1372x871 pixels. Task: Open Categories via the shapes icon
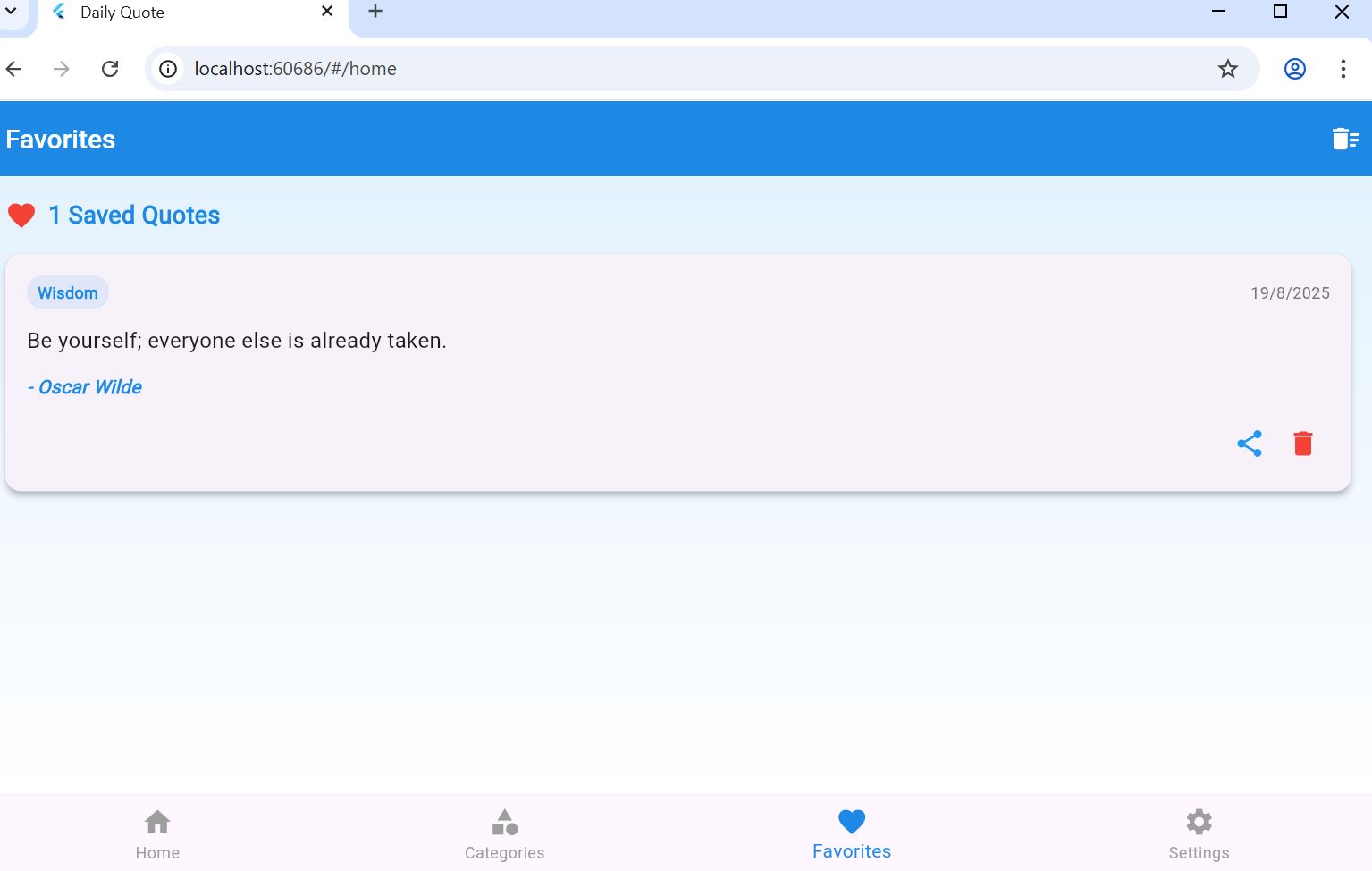click(504, 821)
